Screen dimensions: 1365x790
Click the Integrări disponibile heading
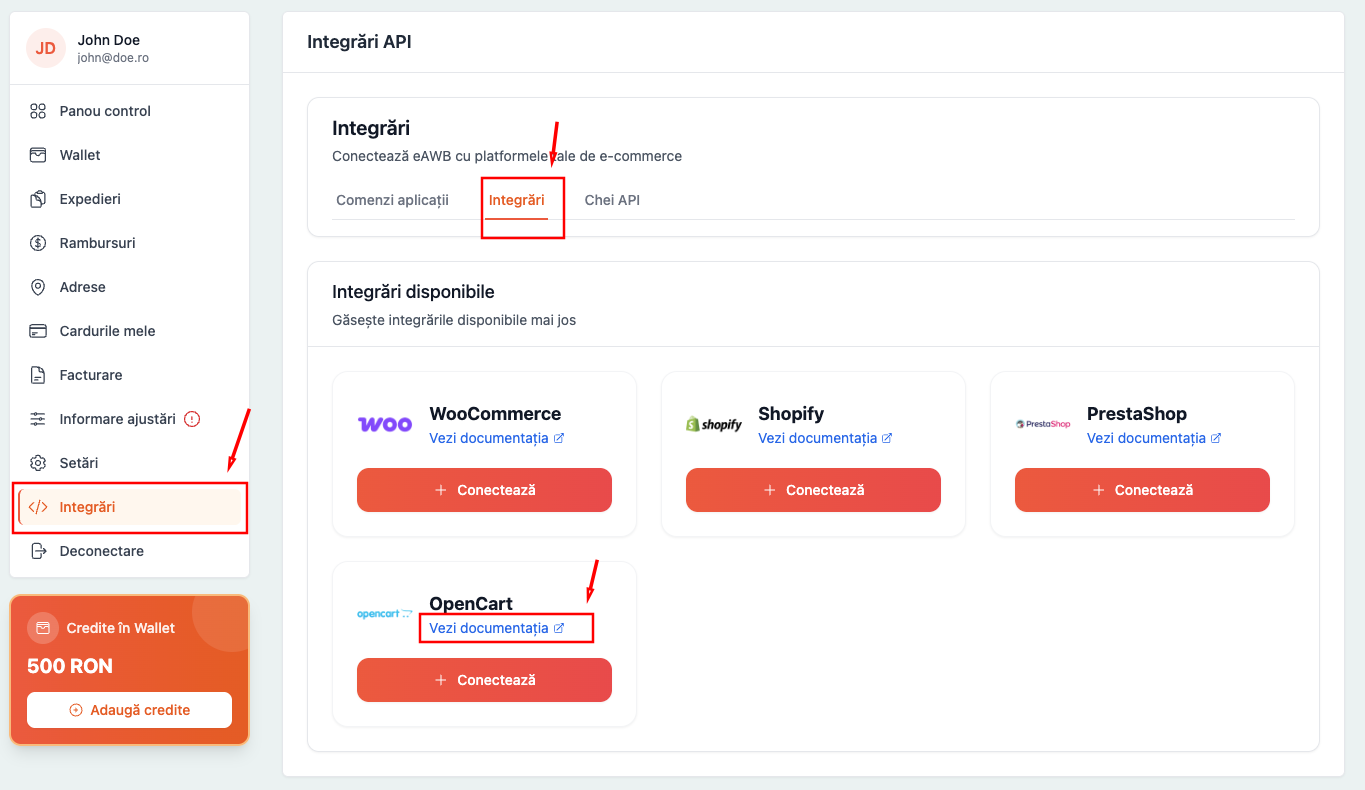(413, 292)
